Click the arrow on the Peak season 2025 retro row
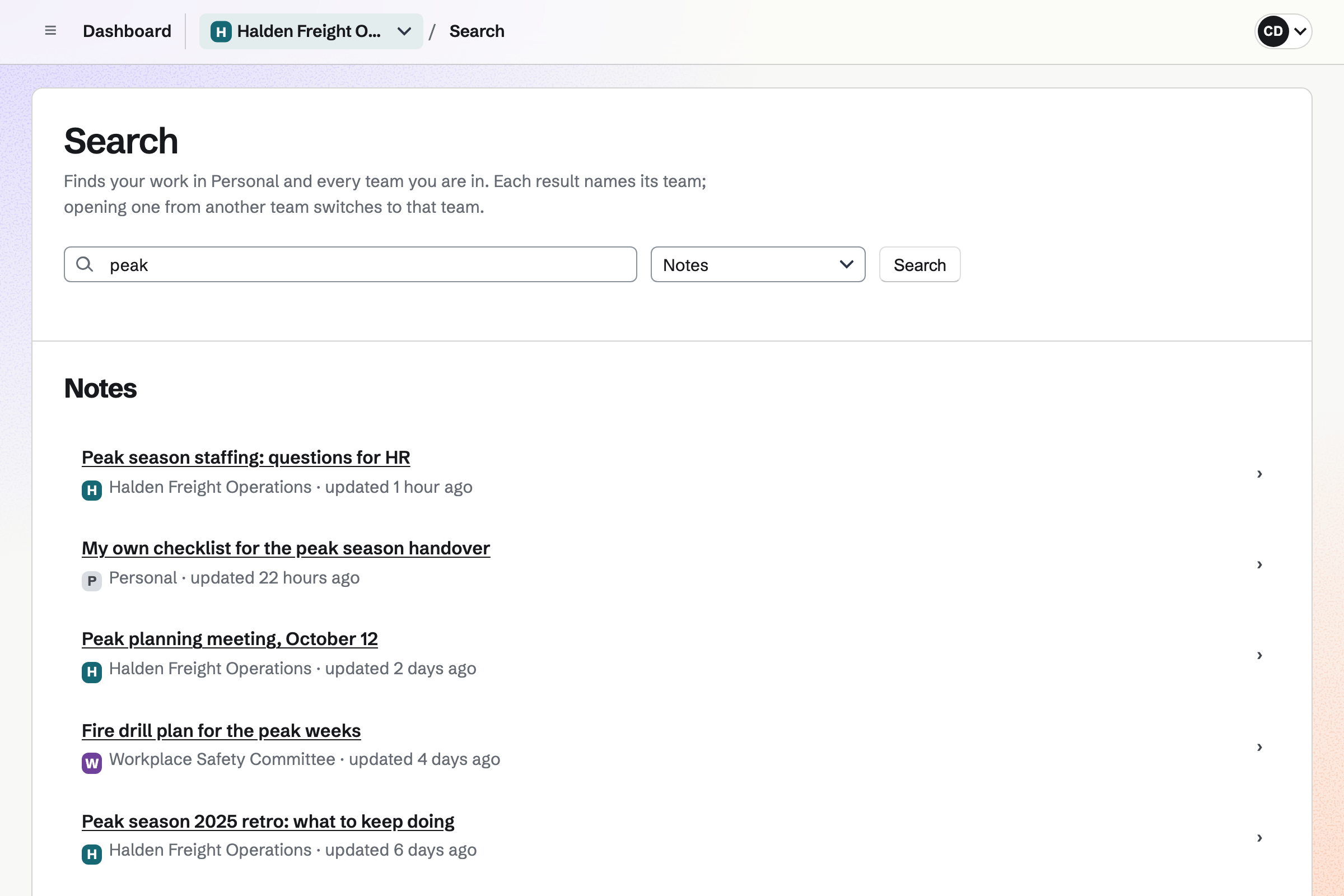Image resolution: width=1344 pixels, height=896 pixels. (x=1259, y=838)
